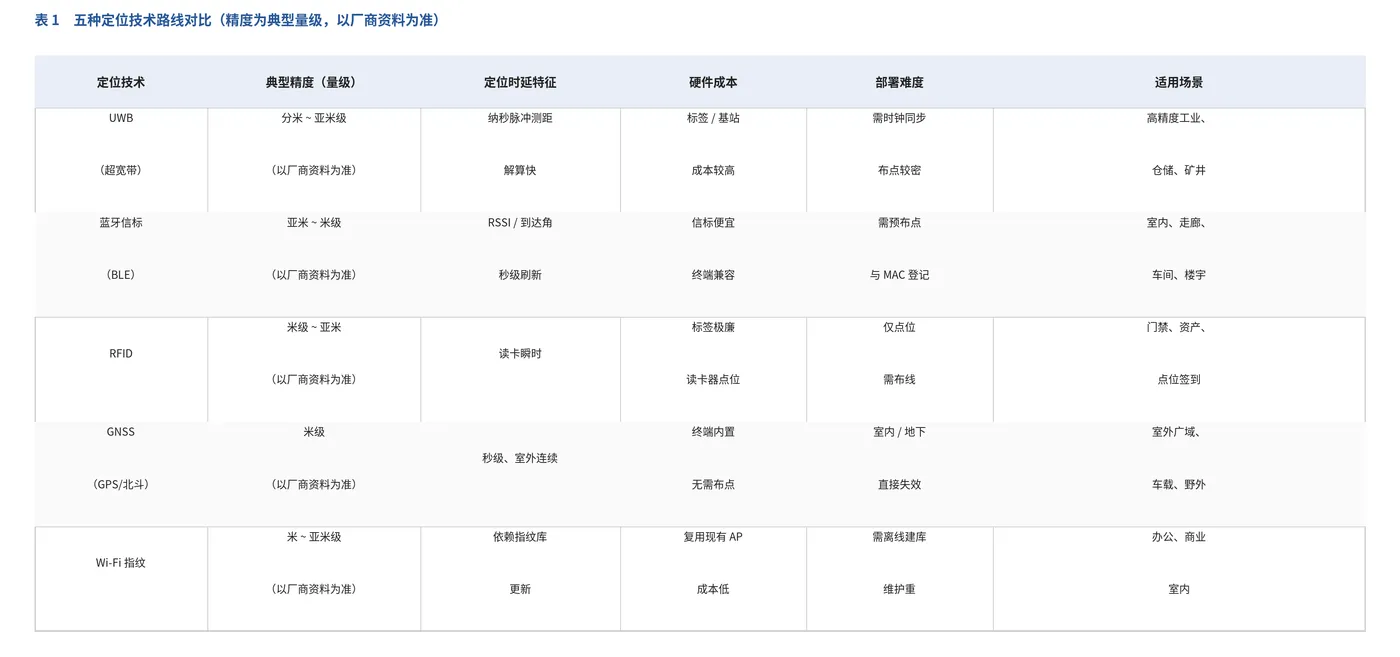Click the 读卡器点位 text
This screenshot has width=1400, height=657.
coord(713,380)
